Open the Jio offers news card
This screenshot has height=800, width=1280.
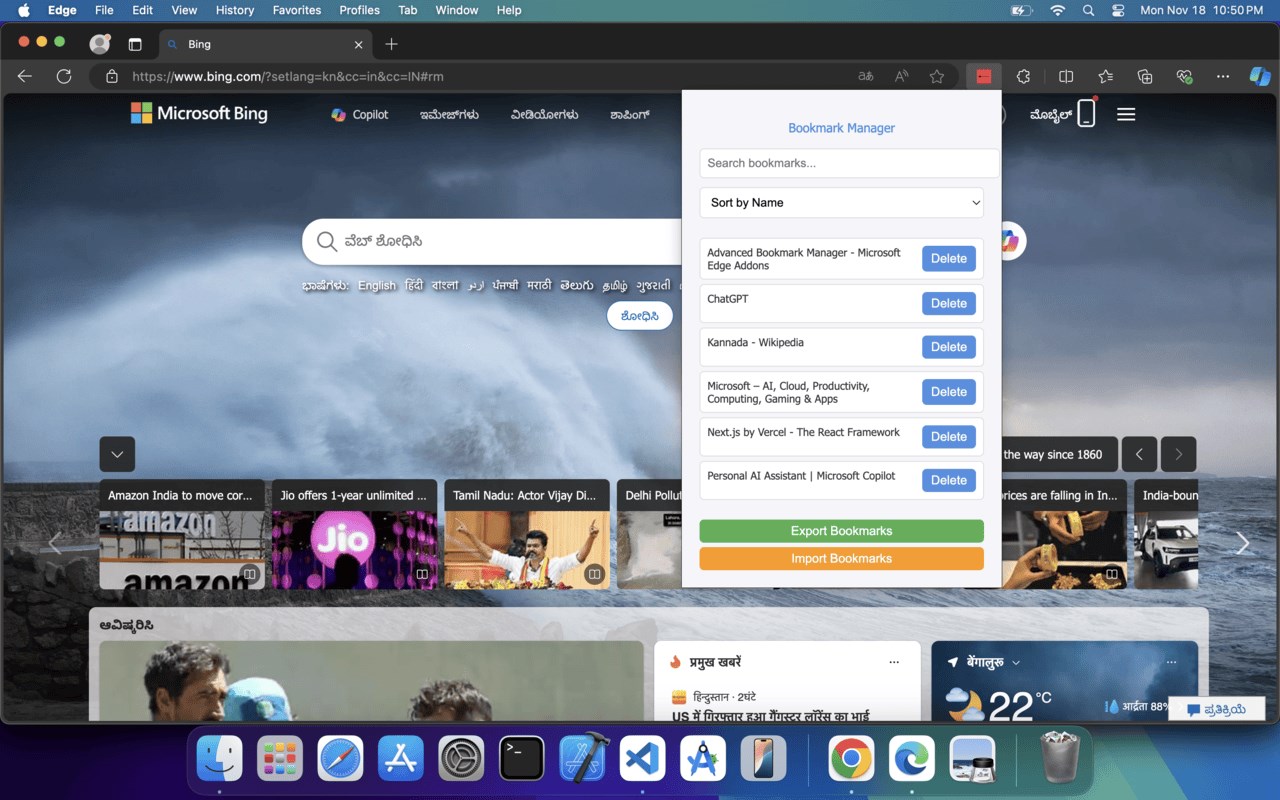coord(354,534)
